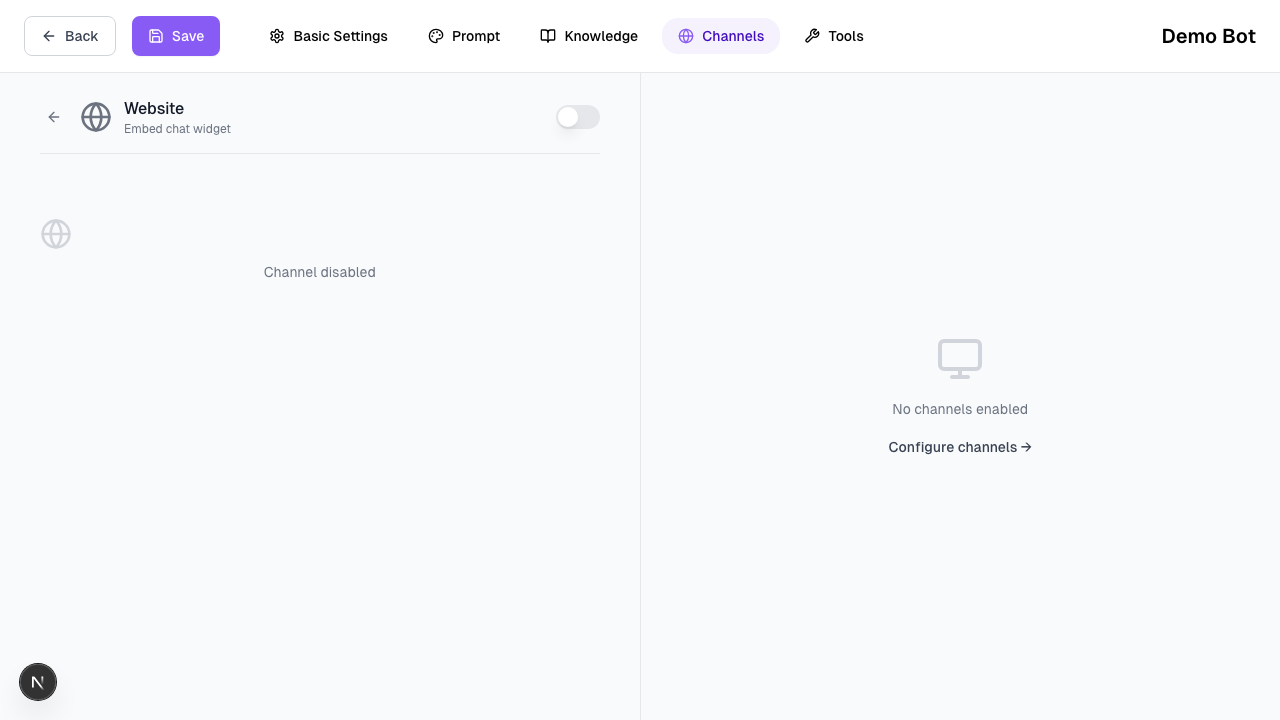The image size is (1280, 720).
Task: Click the Embed chat widget subtitle
Action: 177,129
